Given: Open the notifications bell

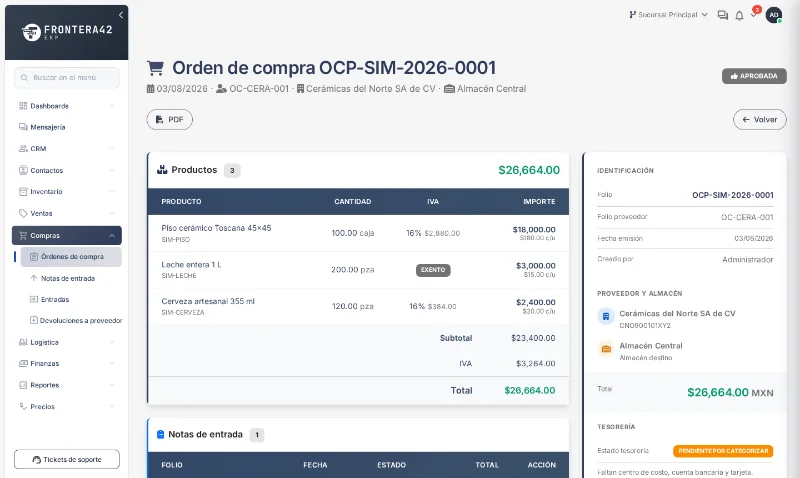Looking at the screenshot, I should 739,16.
